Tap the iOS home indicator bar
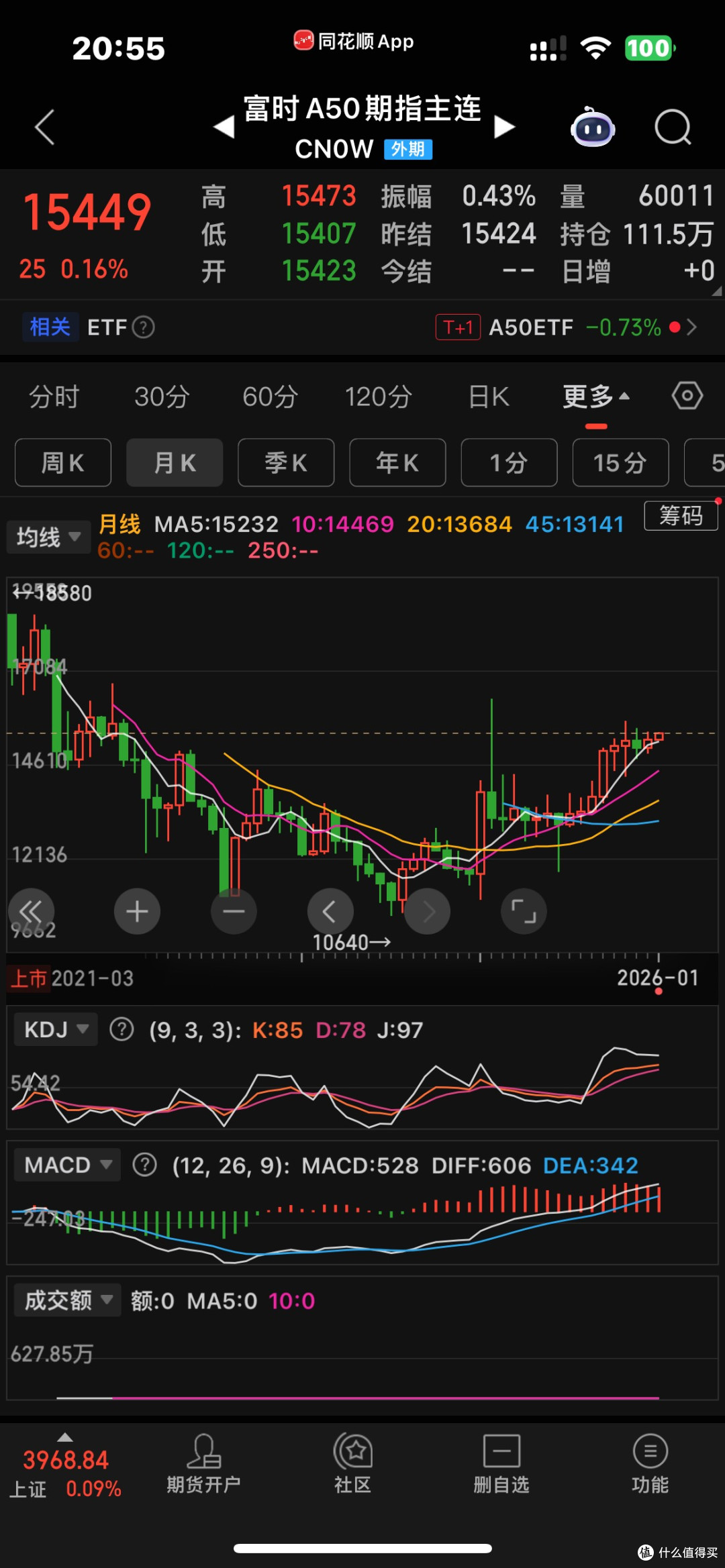This screenshot has width=725, height=1568. click(362, 1549)
